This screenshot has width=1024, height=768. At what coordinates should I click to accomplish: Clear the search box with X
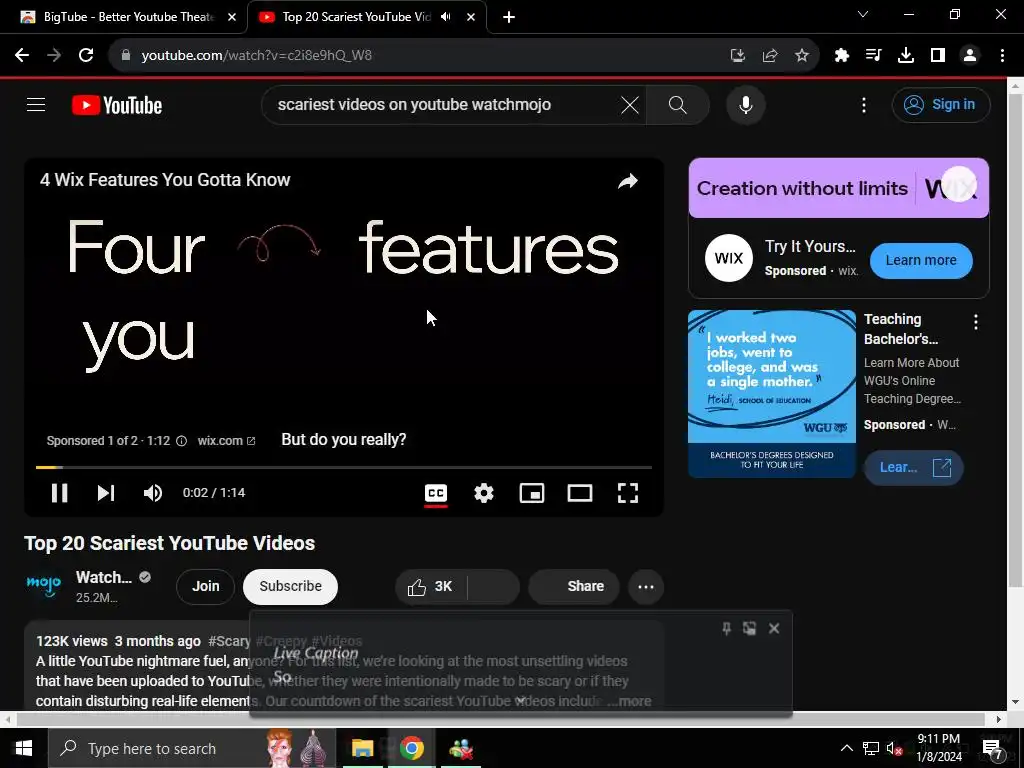[630, 105]
